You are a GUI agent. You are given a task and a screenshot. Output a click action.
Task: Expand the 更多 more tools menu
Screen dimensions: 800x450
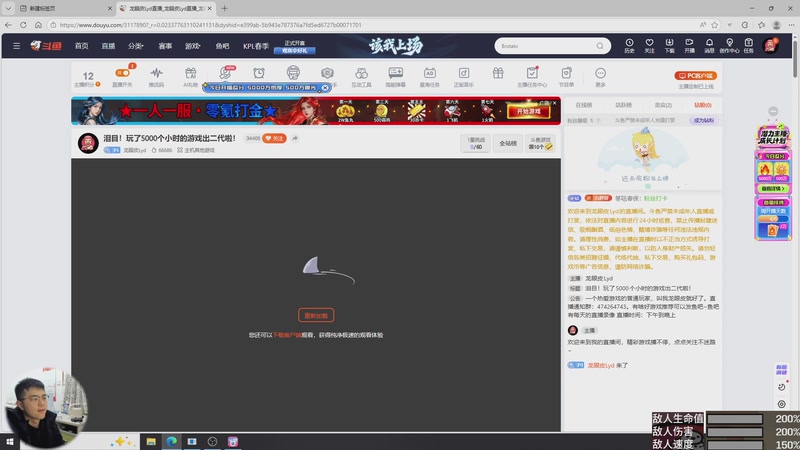point(601,77)
